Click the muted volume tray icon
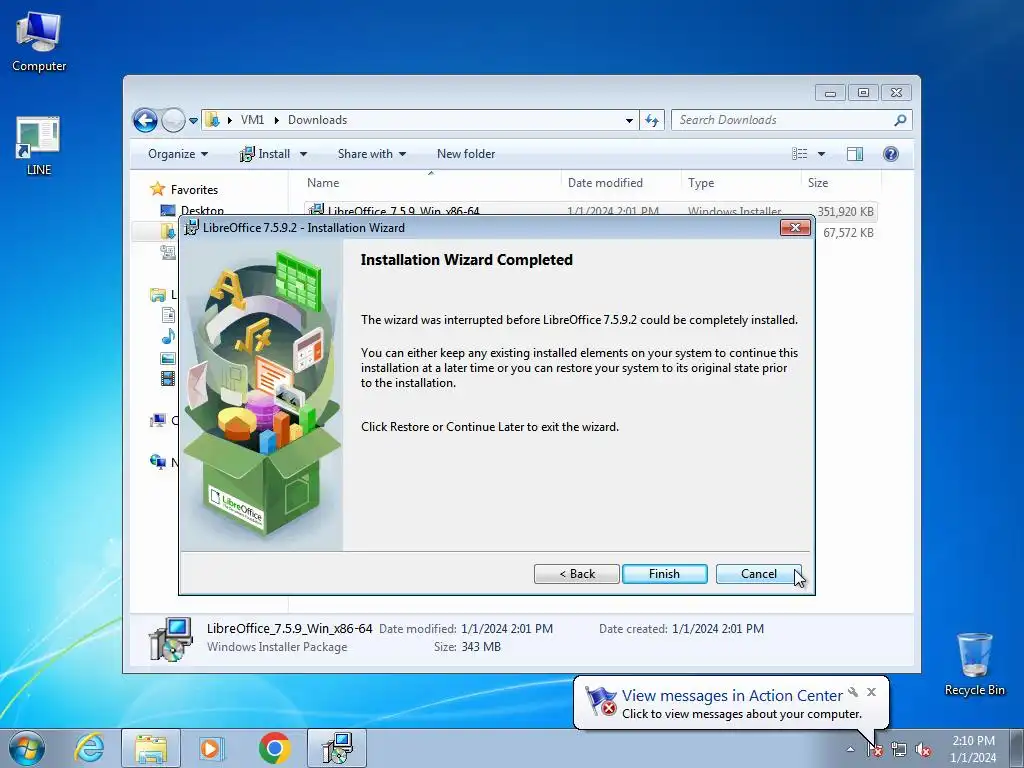 click(923, 750)
